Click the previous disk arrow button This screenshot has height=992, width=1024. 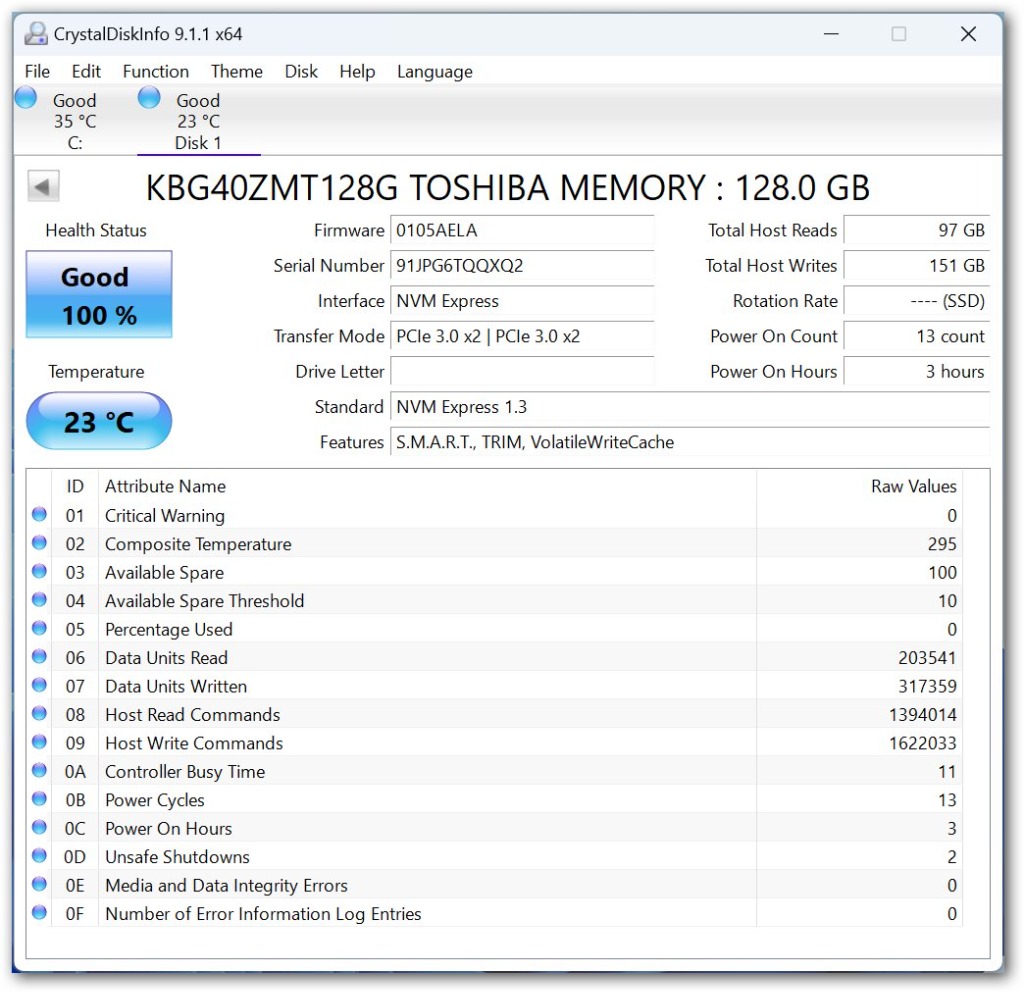43,187
